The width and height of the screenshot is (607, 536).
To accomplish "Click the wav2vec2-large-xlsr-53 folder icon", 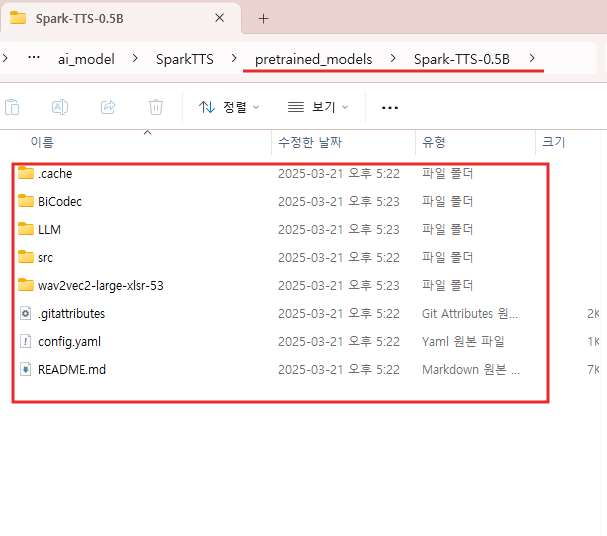I will 26,285.
